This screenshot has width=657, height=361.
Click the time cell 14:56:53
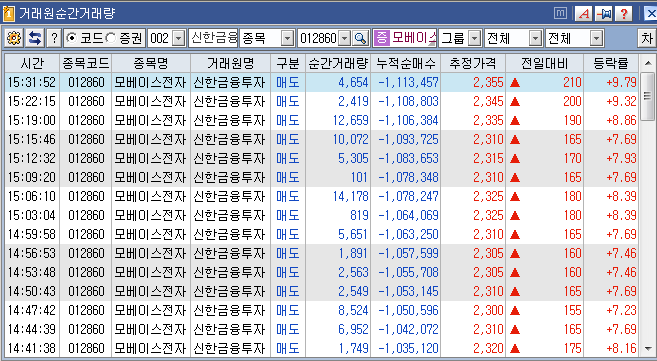32,253
